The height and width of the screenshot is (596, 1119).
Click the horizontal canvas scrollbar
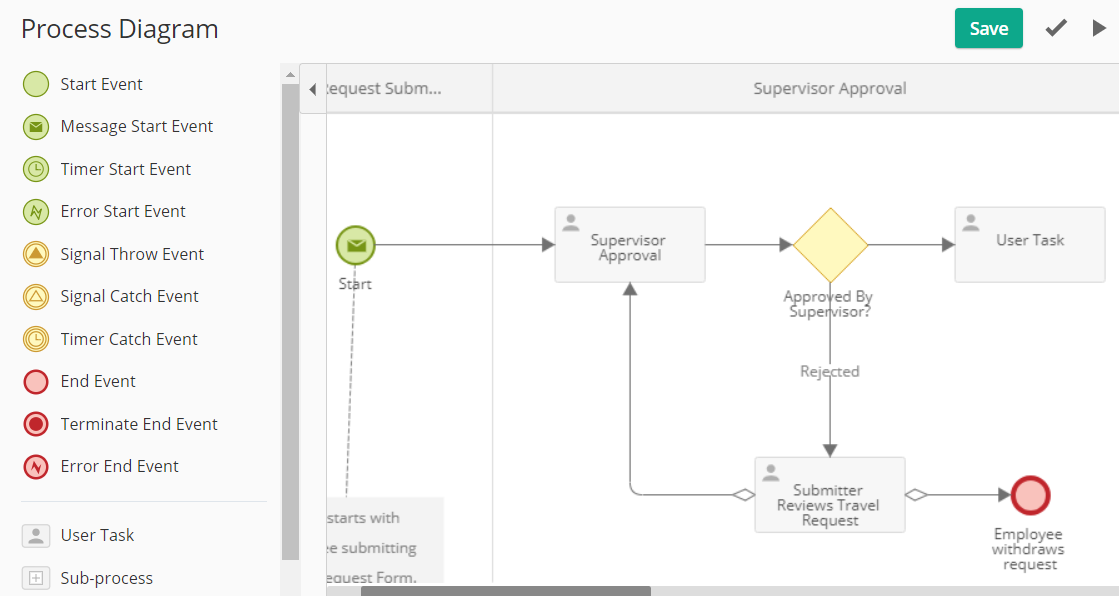pyautogui.click(x=505, y=591)
